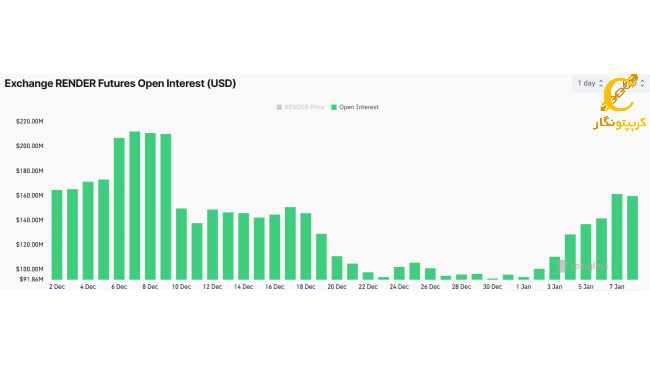Click the '$160.00M' y-axis label

[x=29, y=195]
